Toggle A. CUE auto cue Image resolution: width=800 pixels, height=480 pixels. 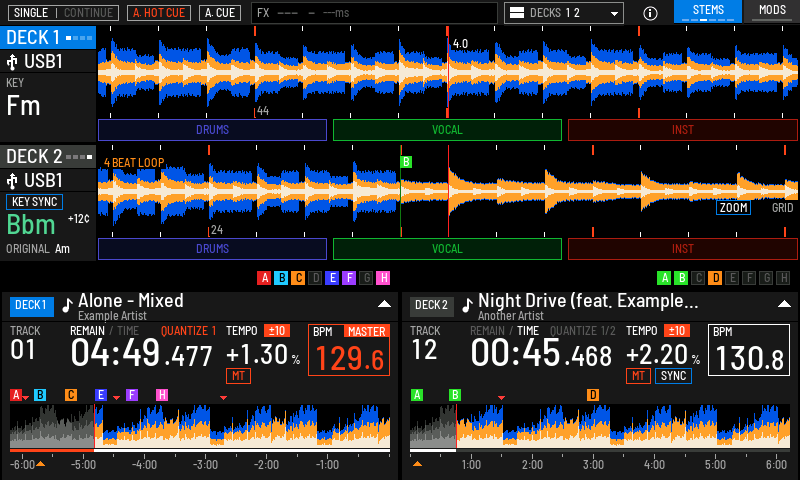coord(220,13)
